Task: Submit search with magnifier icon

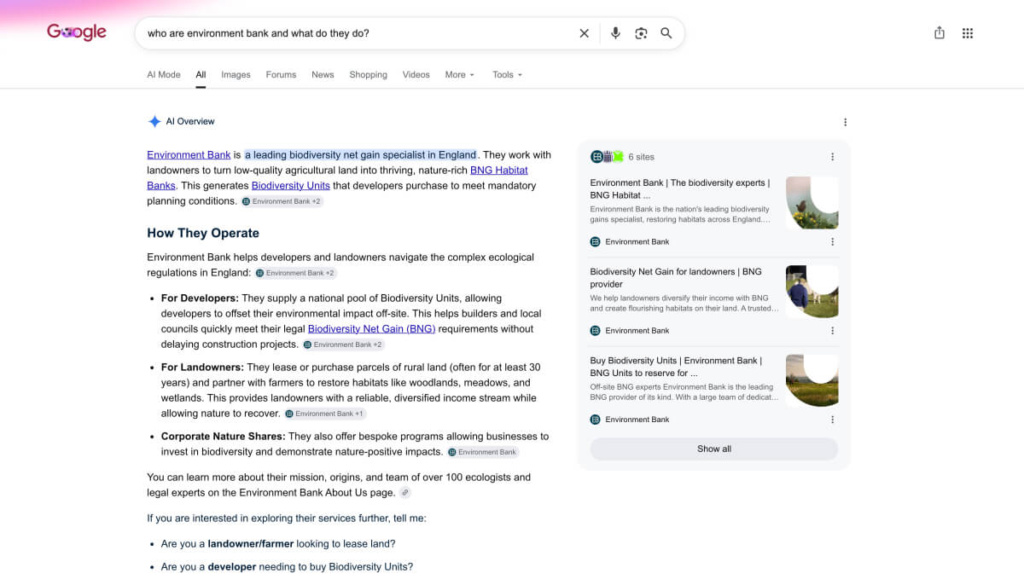Action: click(x=665, y=33)
